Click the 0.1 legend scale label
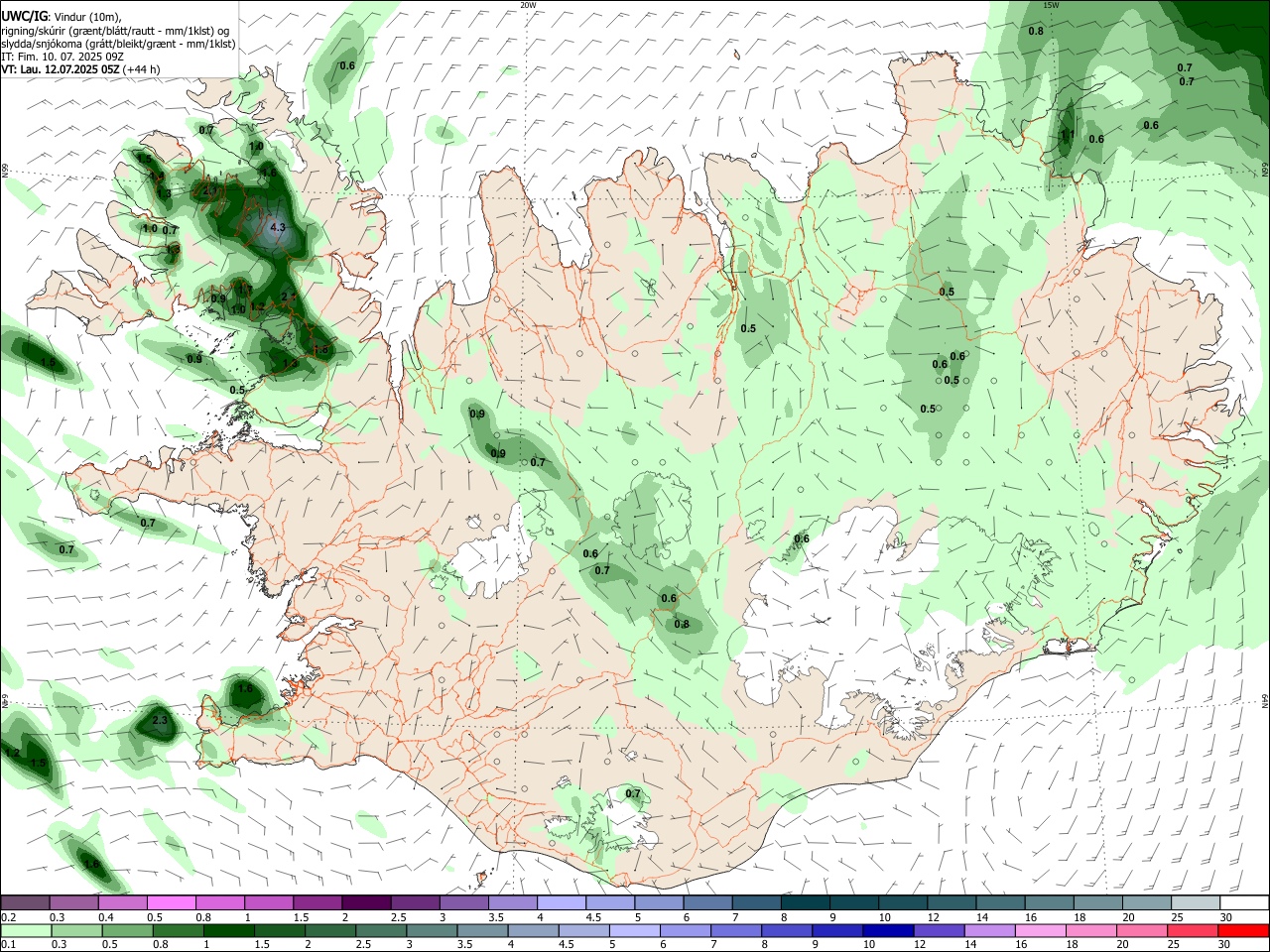This screenshot has width=1270, height=952. 9,944
